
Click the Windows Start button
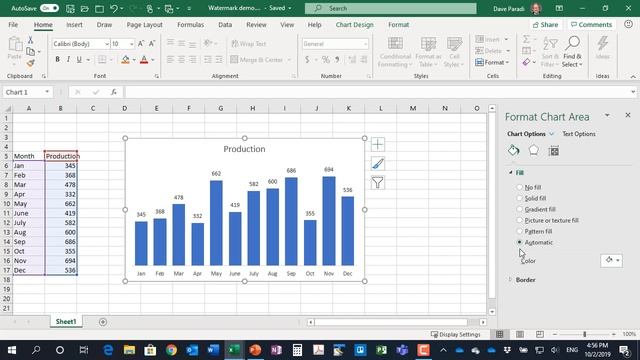12,350
